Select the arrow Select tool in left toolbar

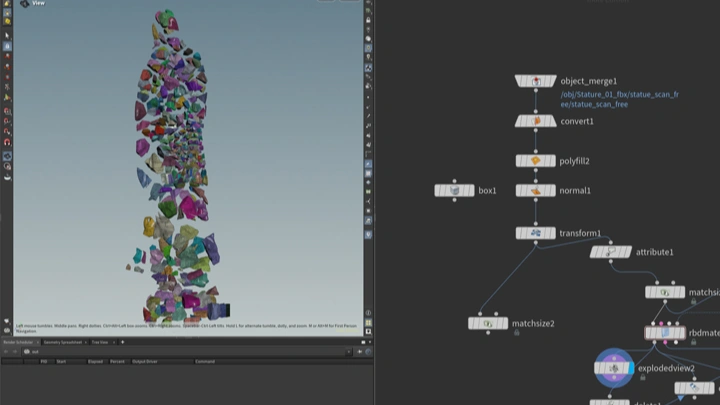7,35
